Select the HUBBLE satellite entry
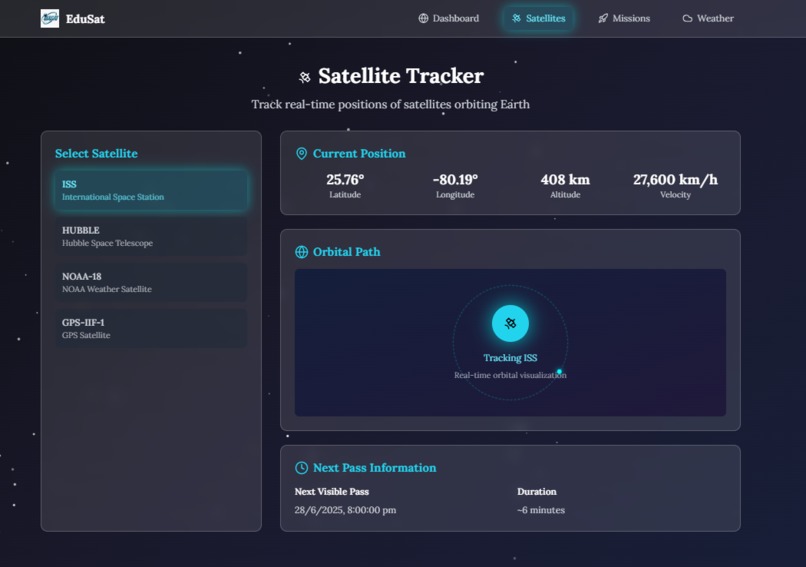Viewport: 806px width, 567px height. click(151, 236)
